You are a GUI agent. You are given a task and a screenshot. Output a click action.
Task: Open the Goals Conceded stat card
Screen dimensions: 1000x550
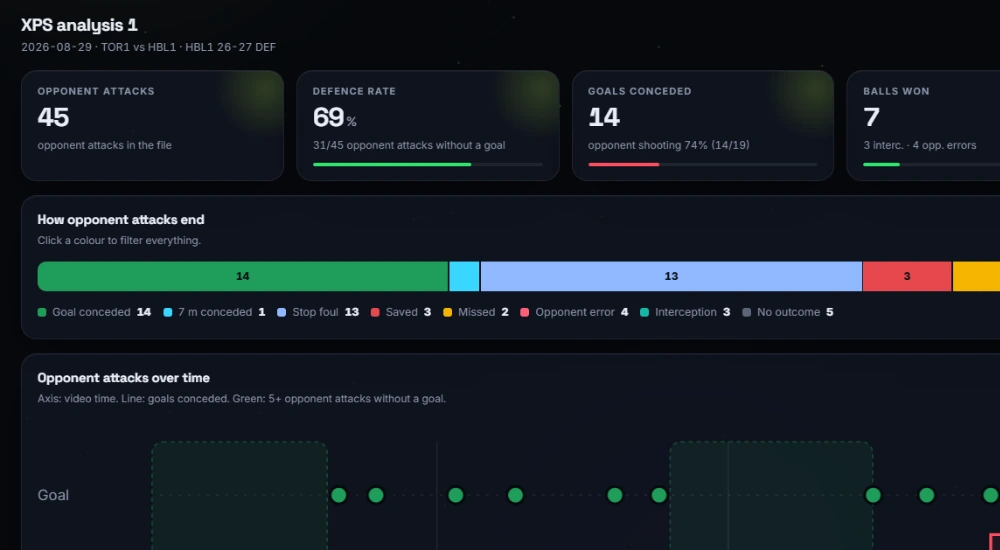(703, 126)
